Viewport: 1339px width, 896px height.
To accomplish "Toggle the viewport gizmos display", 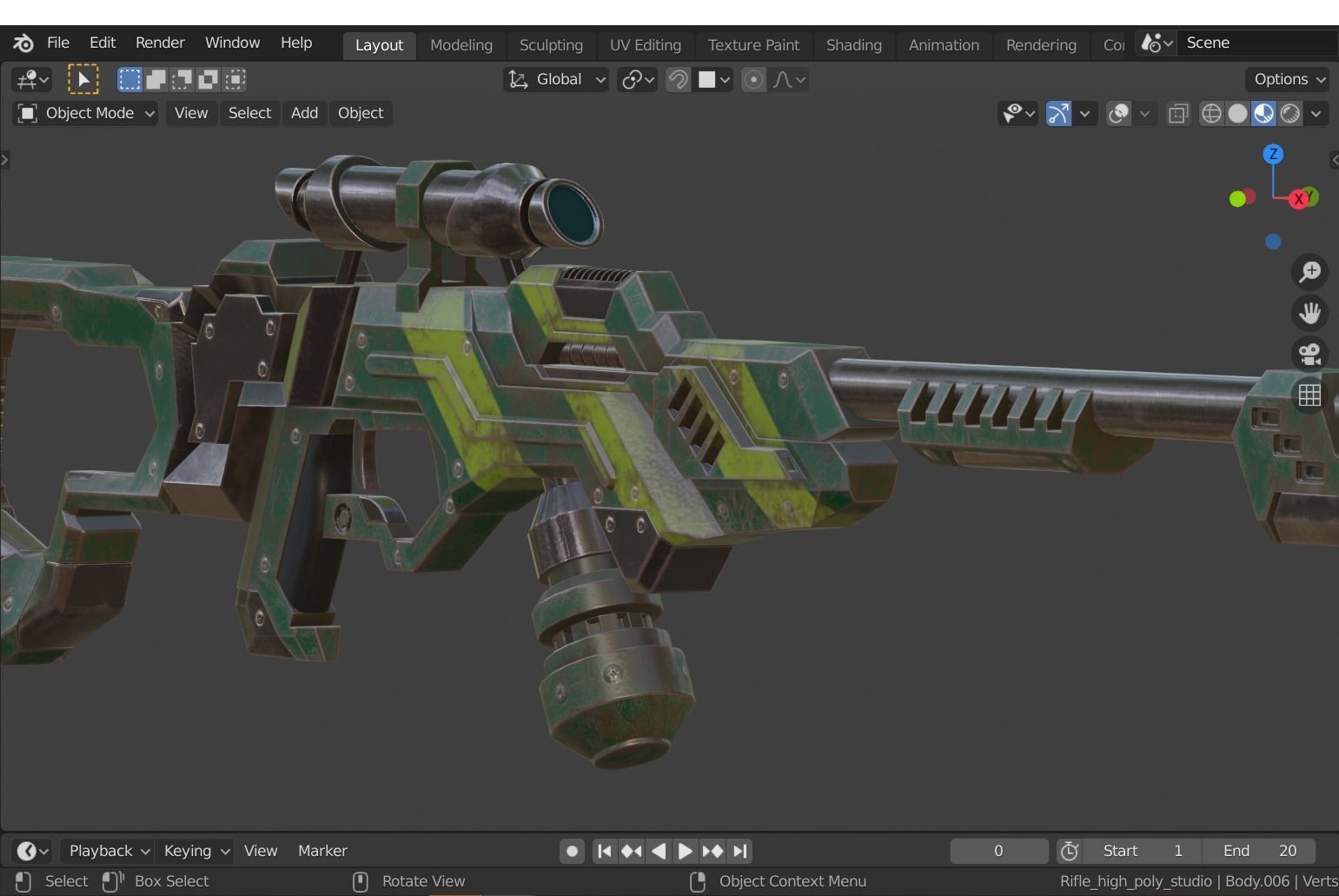I will click(x=1059, y=113).
